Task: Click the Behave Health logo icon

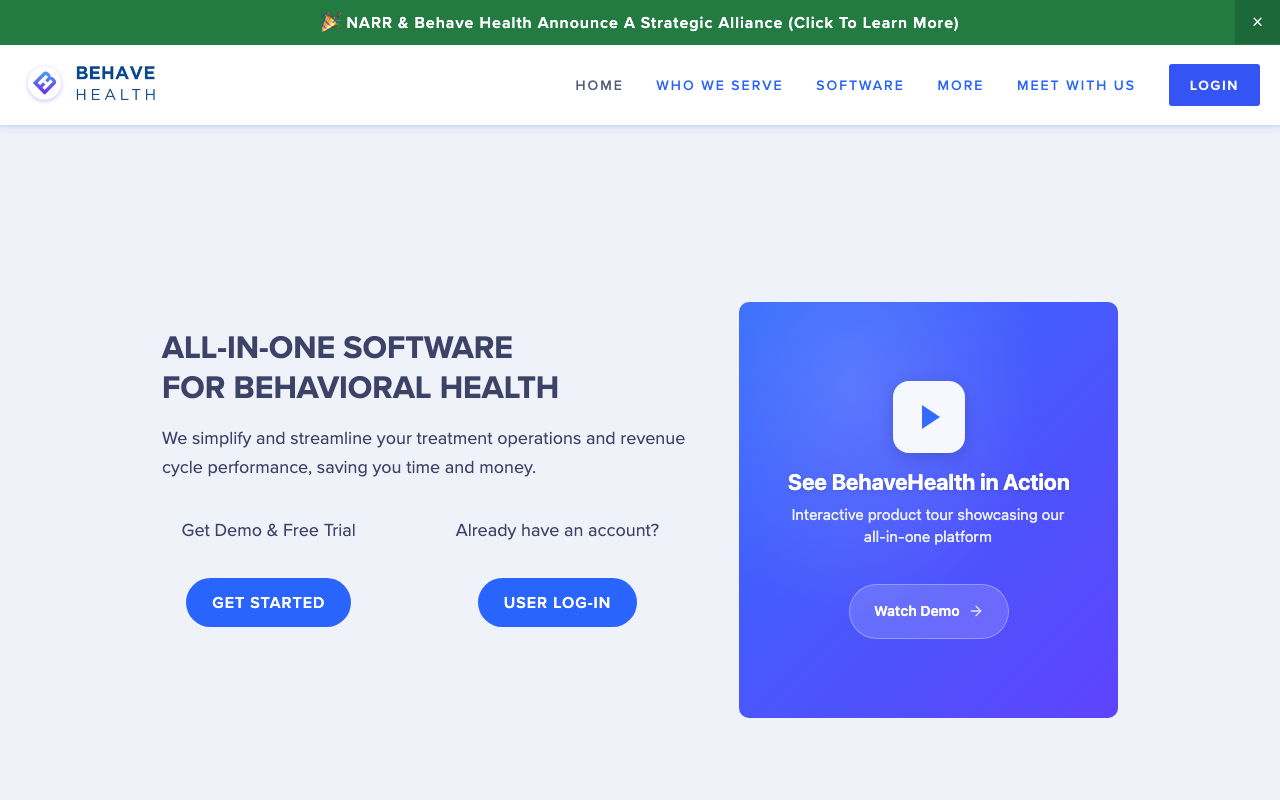Action: click(x=43, y=82)
